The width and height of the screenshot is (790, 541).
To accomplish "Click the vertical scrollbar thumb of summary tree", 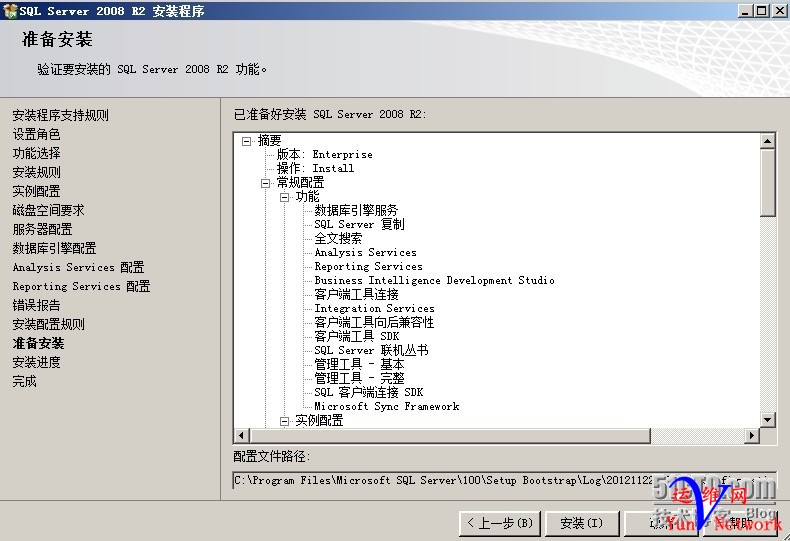I will click(767, 182).
